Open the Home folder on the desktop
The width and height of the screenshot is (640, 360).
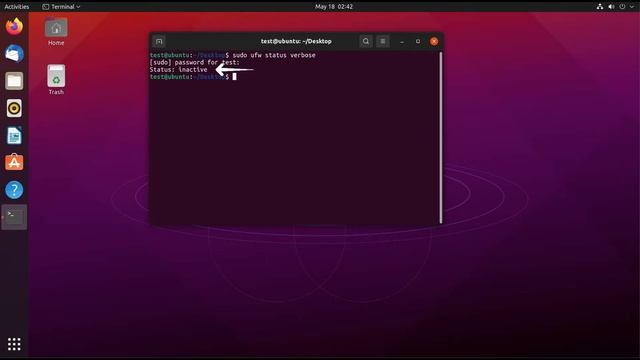pyautogui.click(x=56, y=32)
